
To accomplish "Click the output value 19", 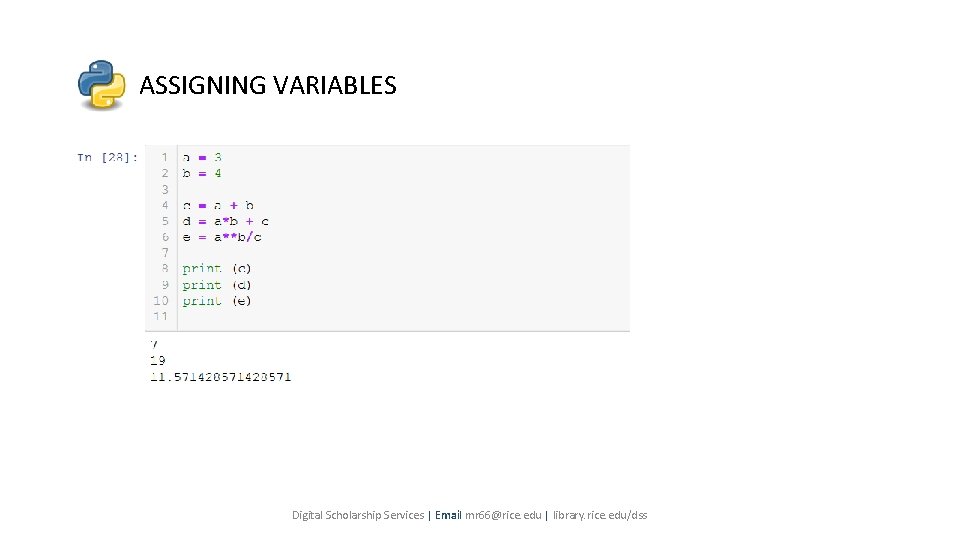I will pyautogui.click(x=157, y=360).
